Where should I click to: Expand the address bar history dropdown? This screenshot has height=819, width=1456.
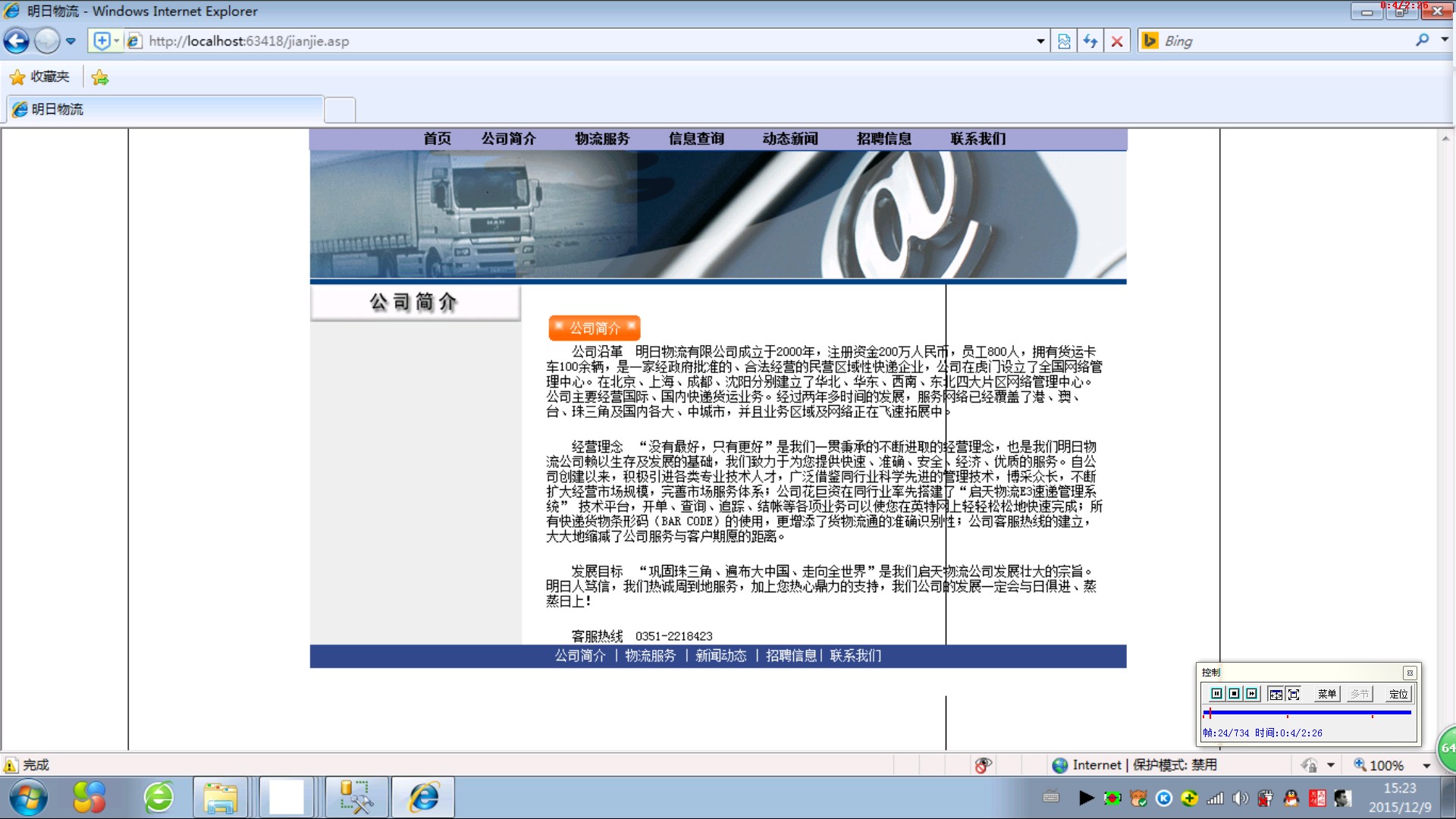[x=1040, y=42]
